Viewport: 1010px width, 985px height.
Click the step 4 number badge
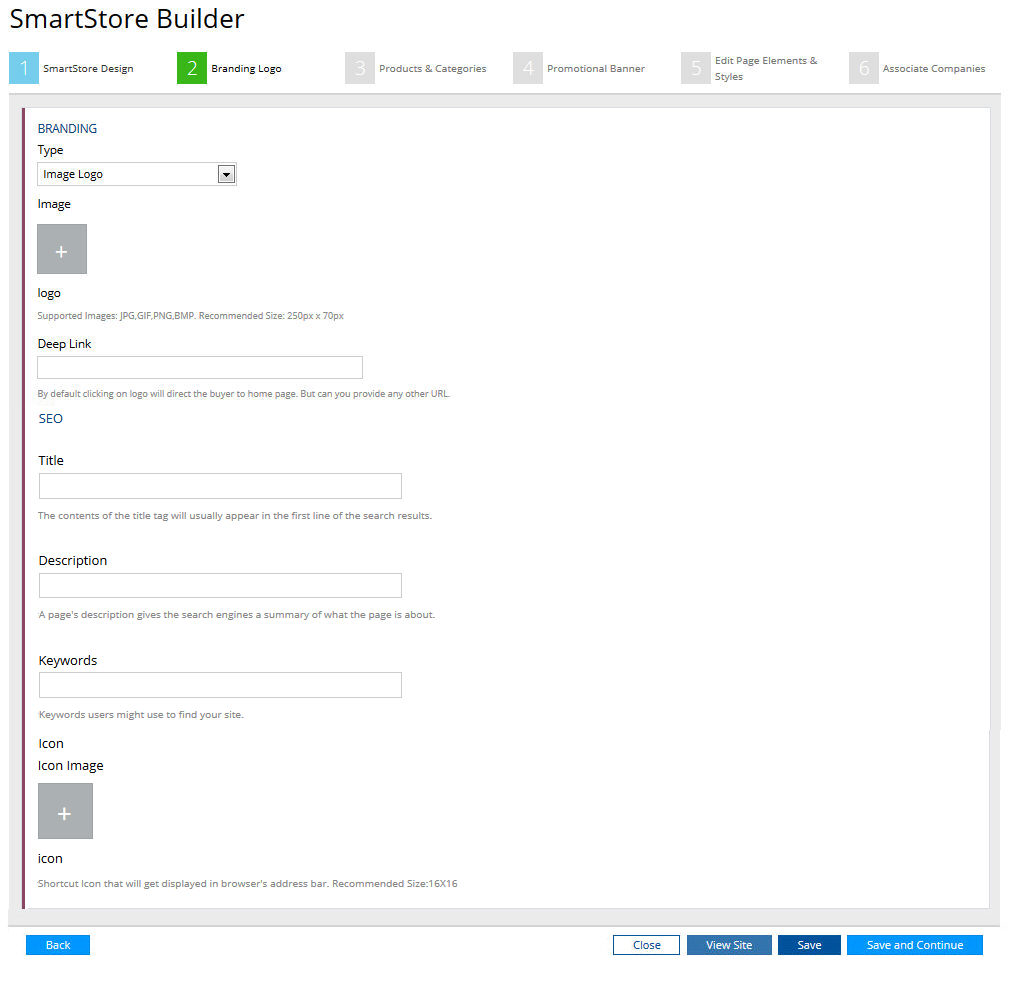click(x=528, y=68)
